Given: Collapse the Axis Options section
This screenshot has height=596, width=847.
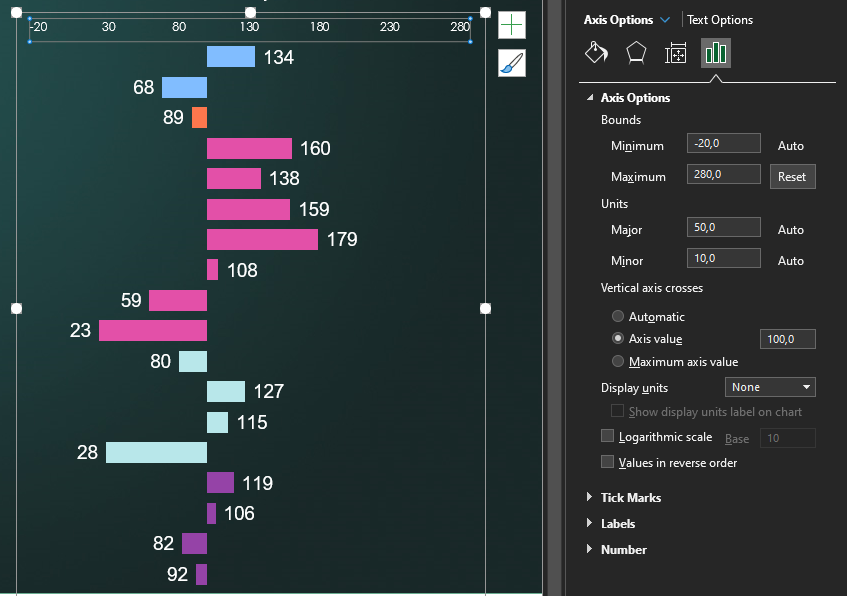Looking at the screenshot, I should [x=590, y=97].
